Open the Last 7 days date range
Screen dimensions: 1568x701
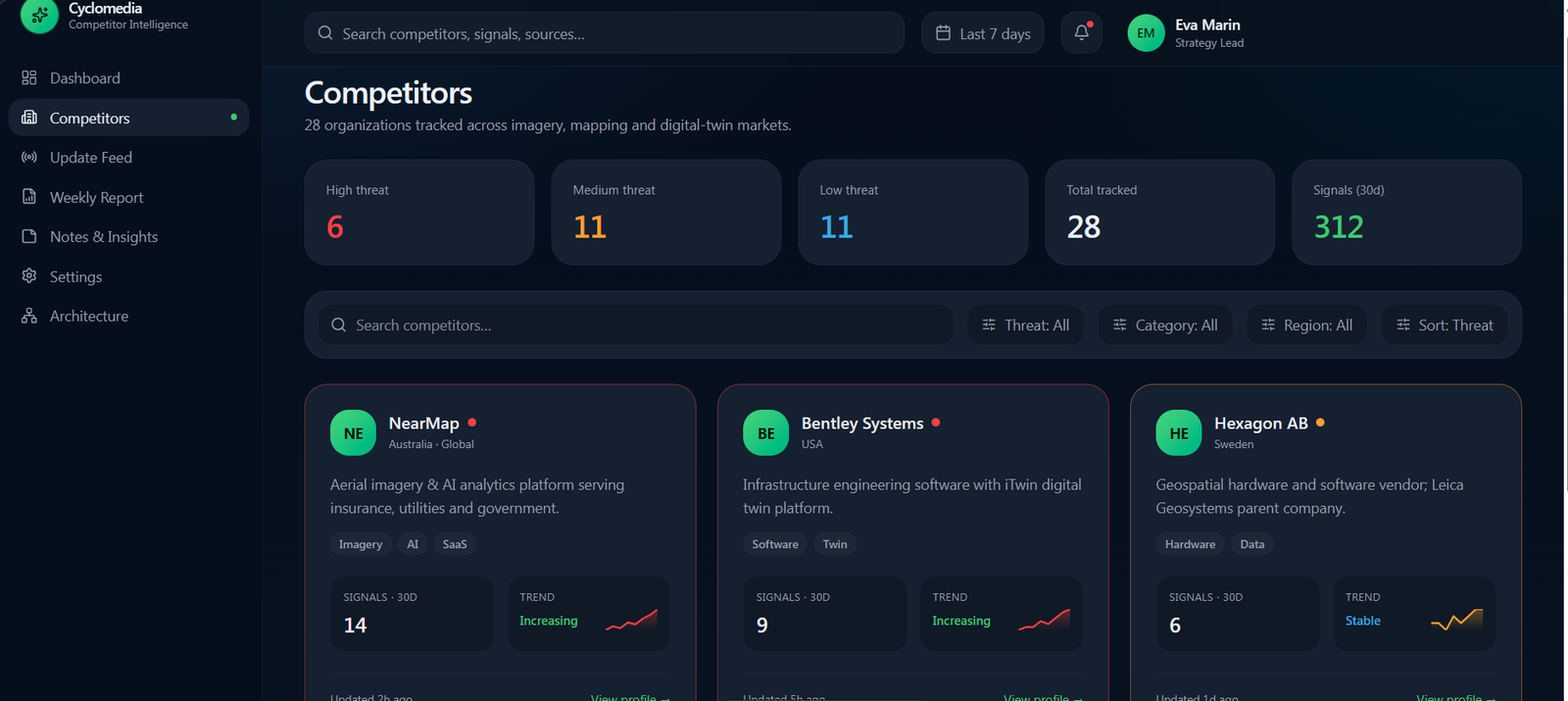coord(983,33)
